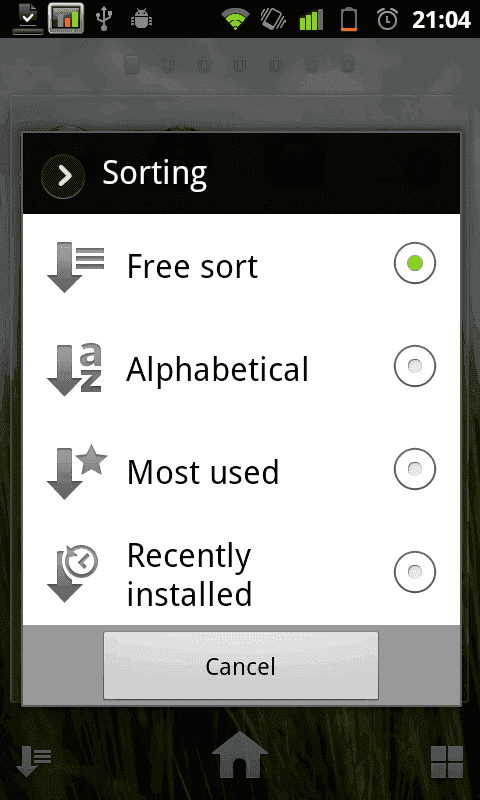Tap the battery indicator in status bar
480x800 pixels.
pyautogui.click(x=349, y=19)
